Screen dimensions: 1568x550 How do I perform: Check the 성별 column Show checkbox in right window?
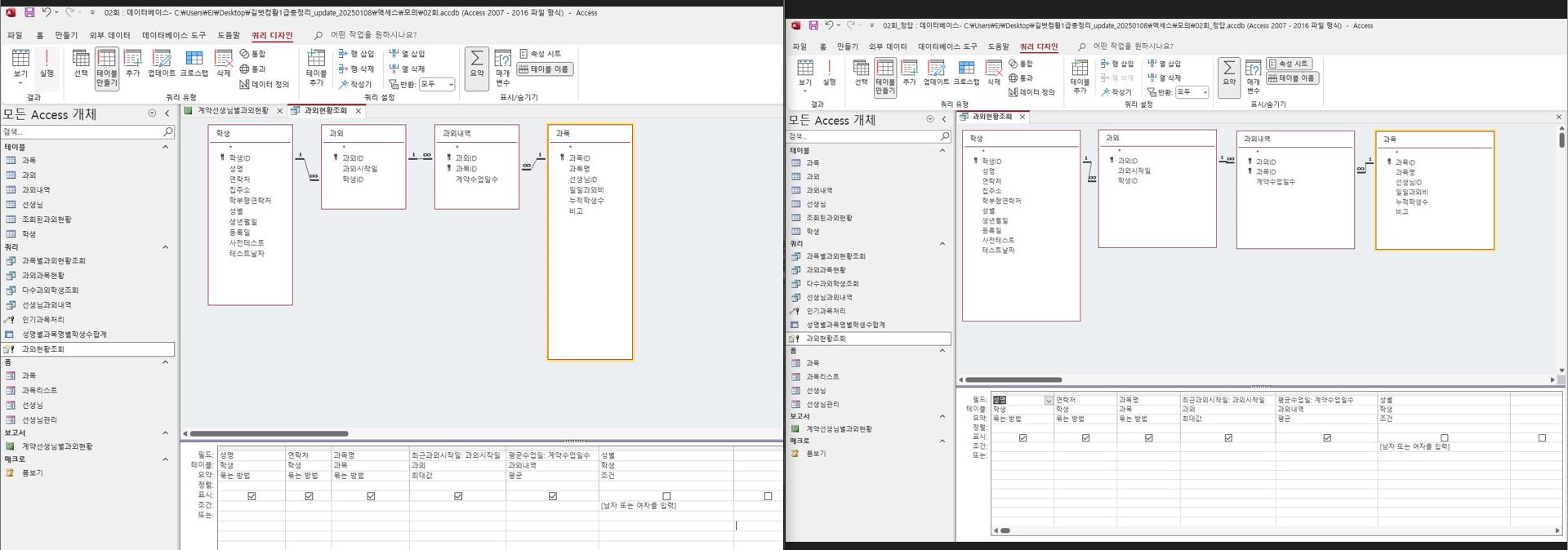tap(1444, 438)
